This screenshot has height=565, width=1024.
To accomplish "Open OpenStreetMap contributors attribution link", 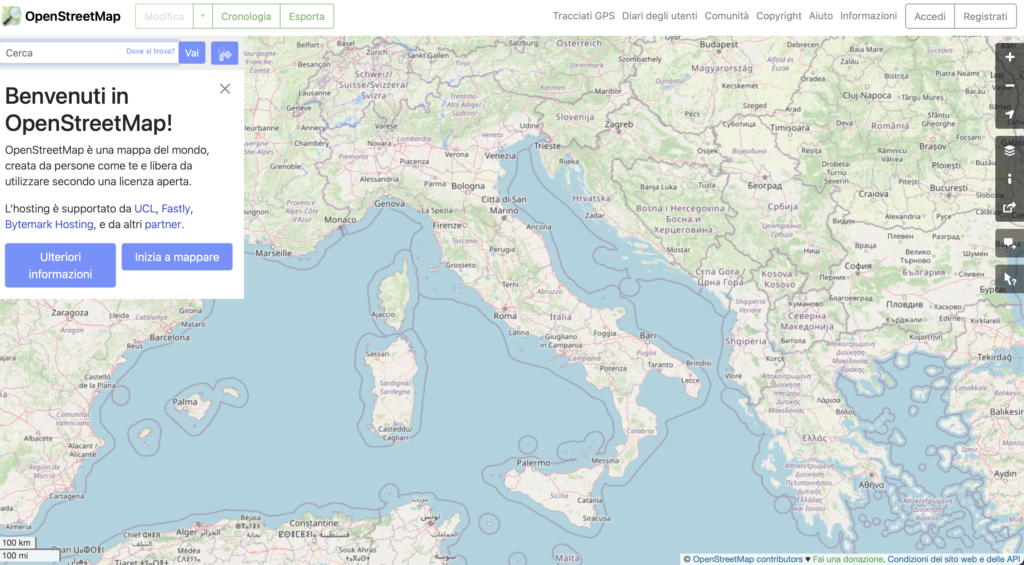I will (747, 559).
